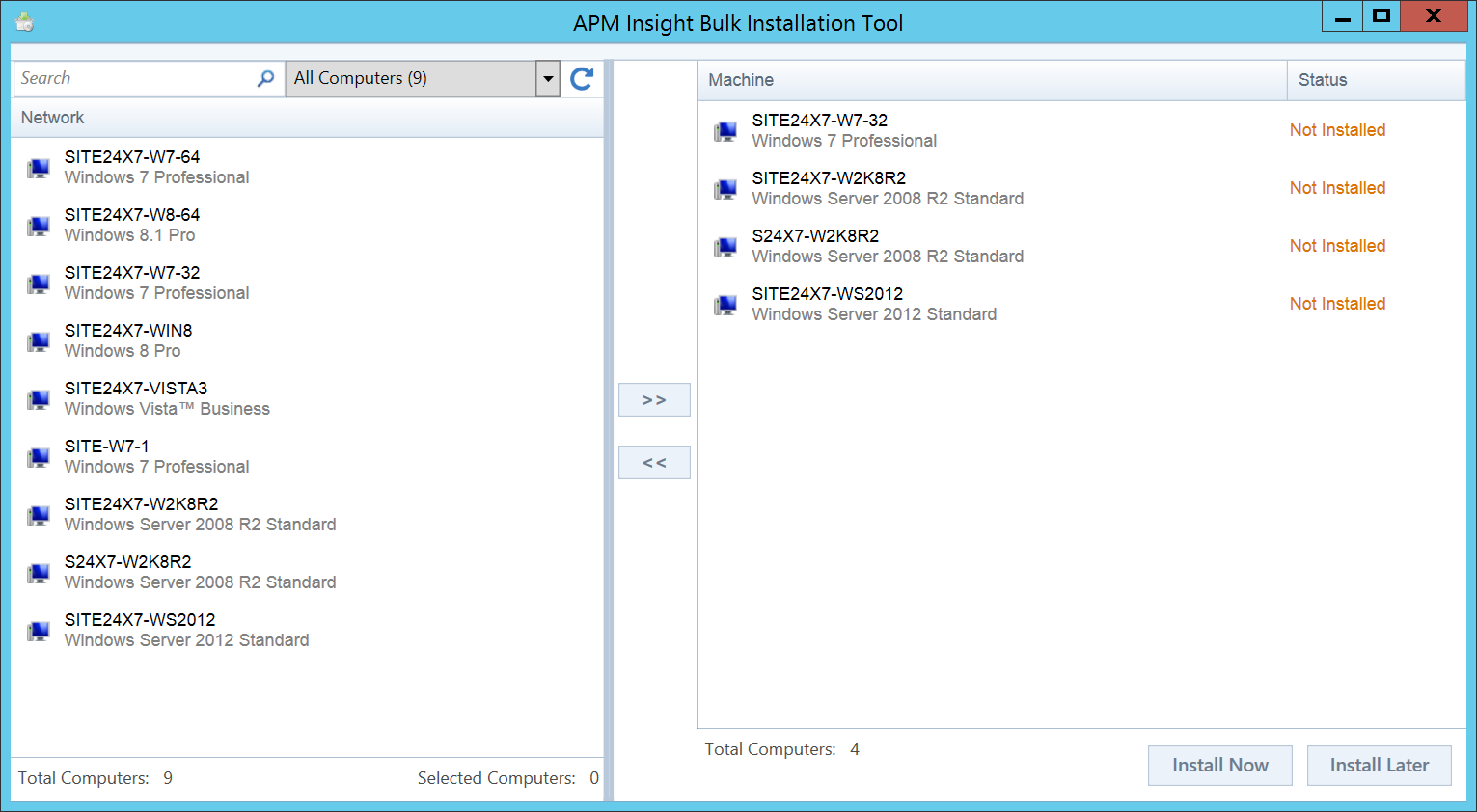Click the Network list header
The width and height of the screenshot is (1477, 812).
307,118
